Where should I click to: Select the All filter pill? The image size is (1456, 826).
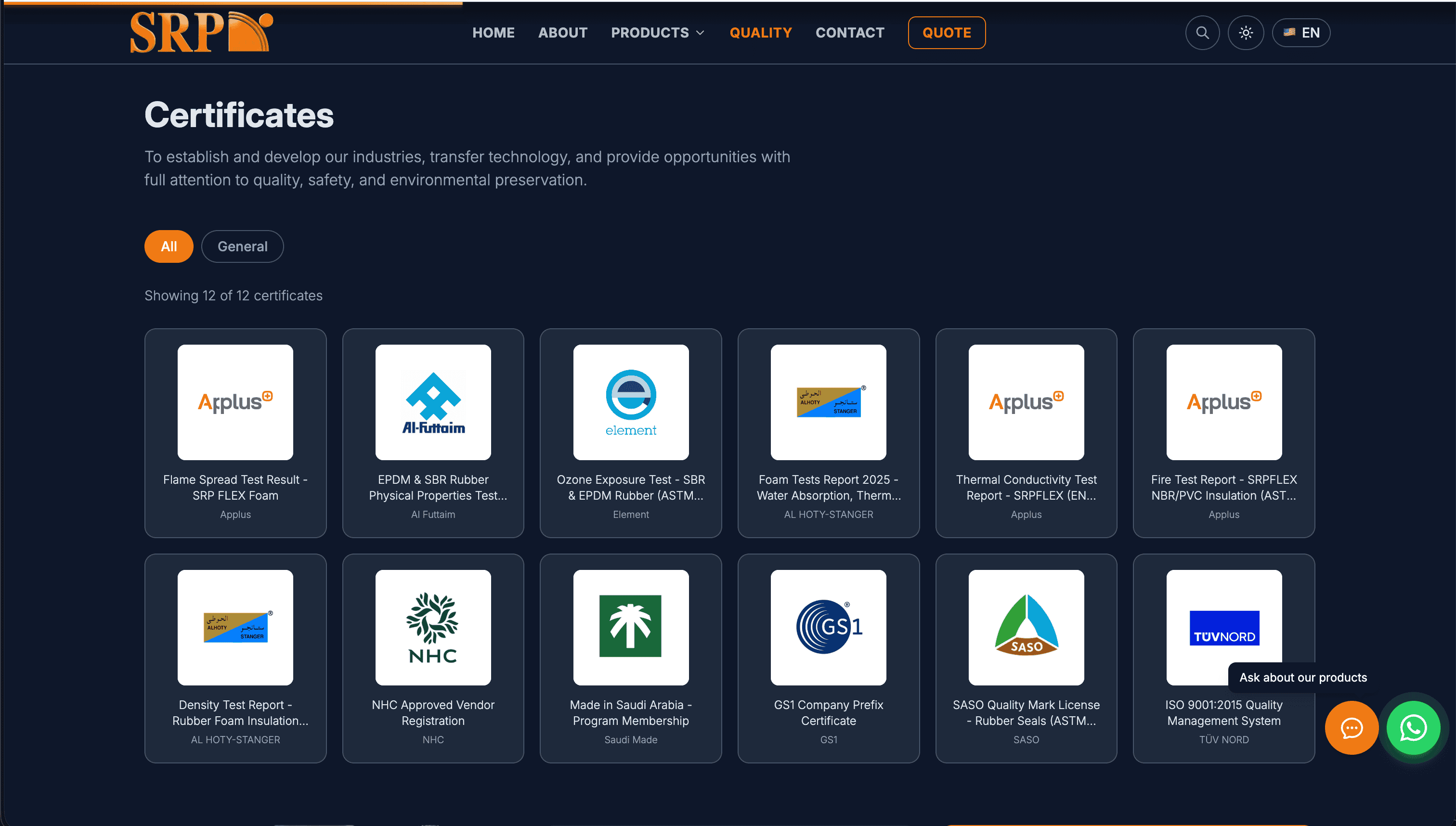tap(169, 246)
